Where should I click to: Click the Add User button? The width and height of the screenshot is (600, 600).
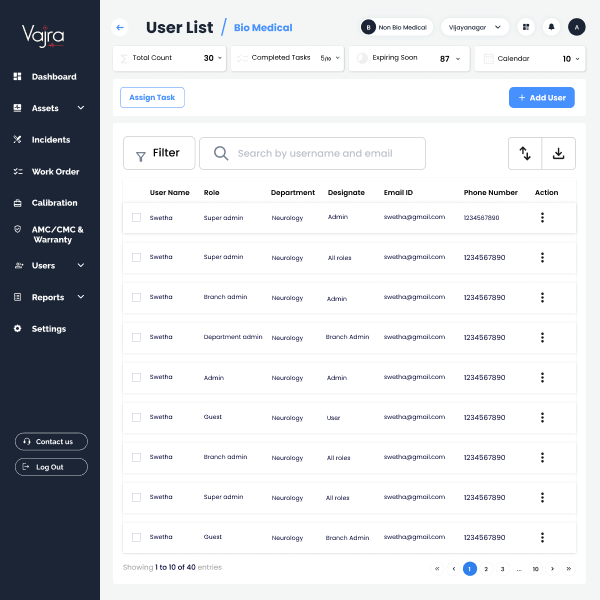[541, 97]
